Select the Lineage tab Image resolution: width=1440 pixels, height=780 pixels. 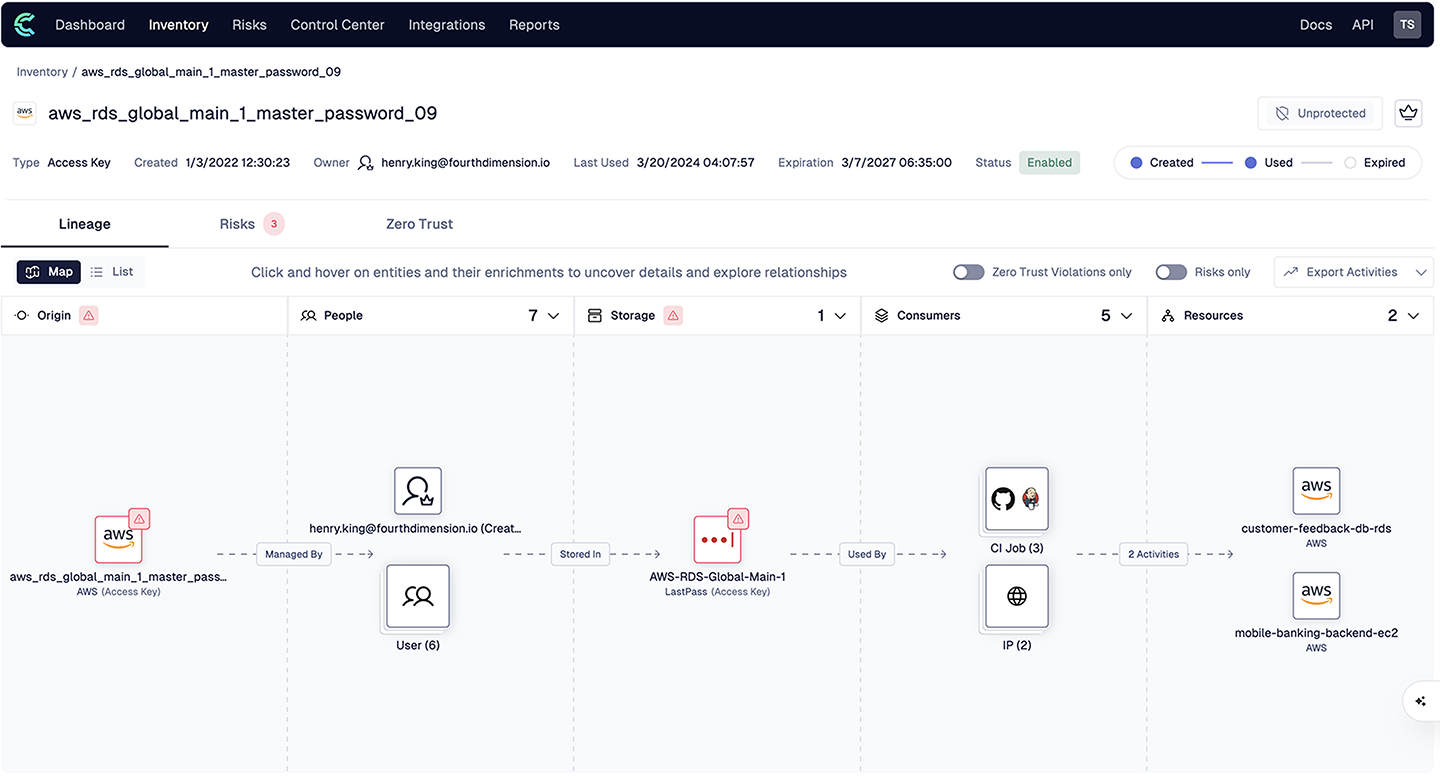pos(85,224)
